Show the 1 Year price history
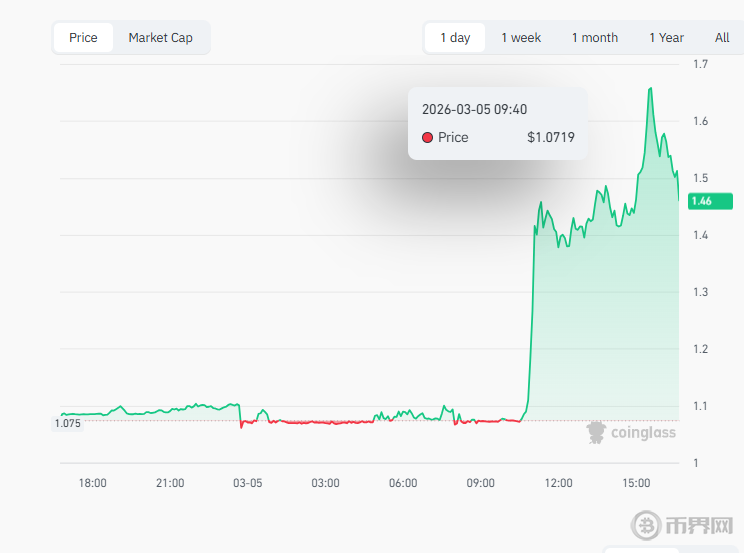This screenshot has width=744, height=553. click(666, 38)
